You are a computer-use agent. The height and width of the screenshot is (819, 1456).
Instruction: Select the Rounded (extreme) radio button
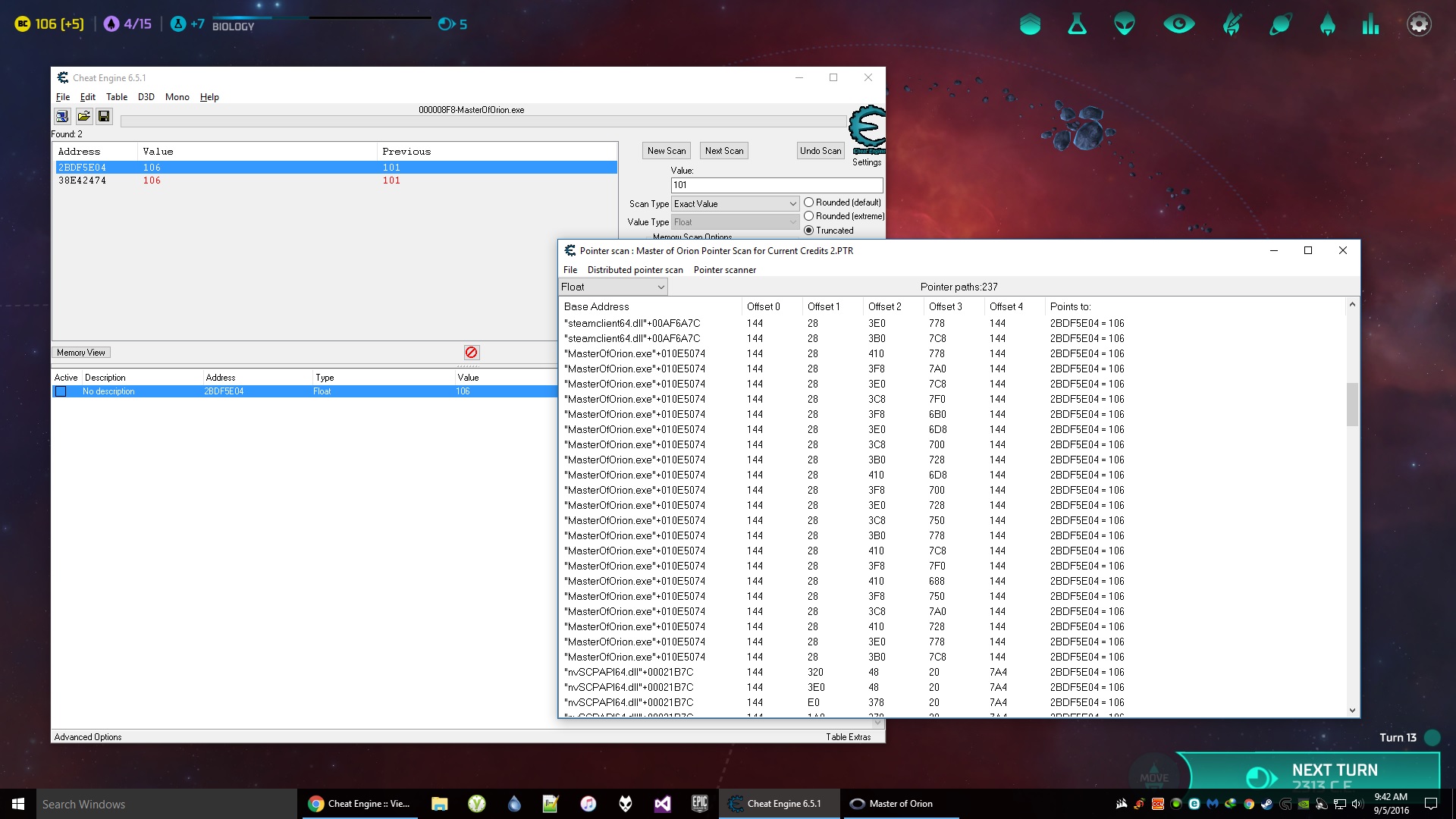pyautogui.click(x=809, y=216)
